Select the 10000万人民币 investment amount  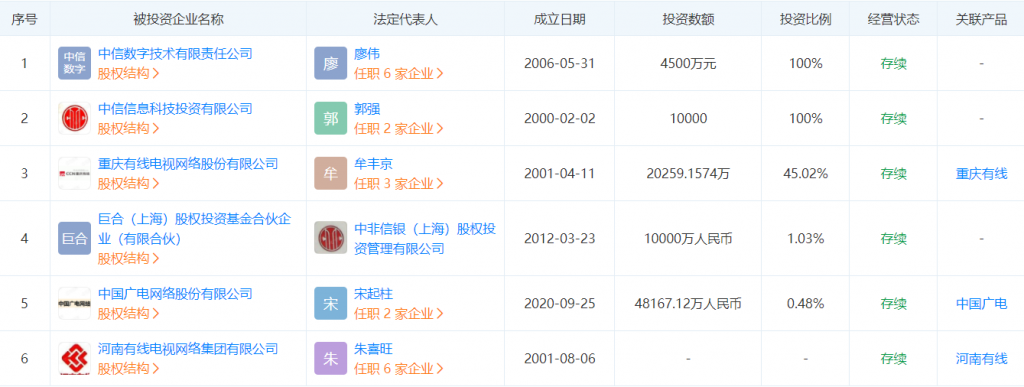(x=688, y=239)
